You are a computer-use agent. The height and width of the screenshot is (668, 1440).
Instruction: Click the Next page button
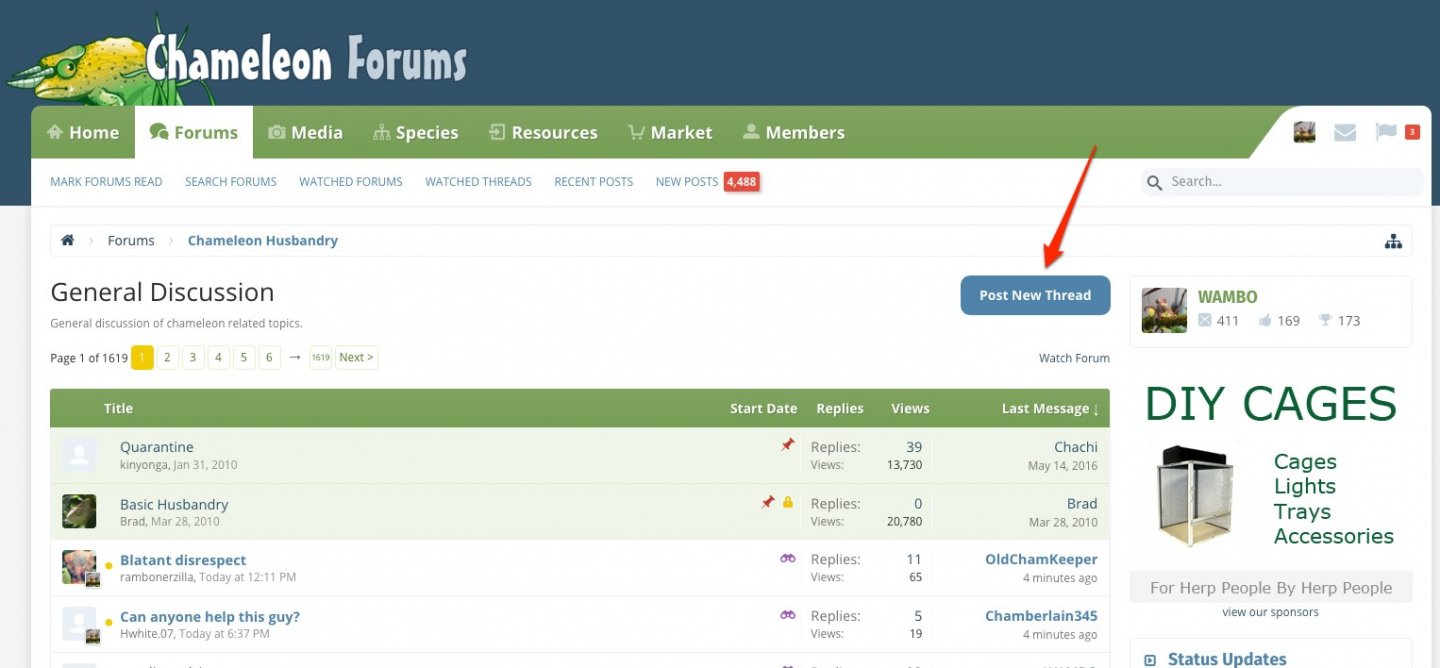click(x=355, y=357)
